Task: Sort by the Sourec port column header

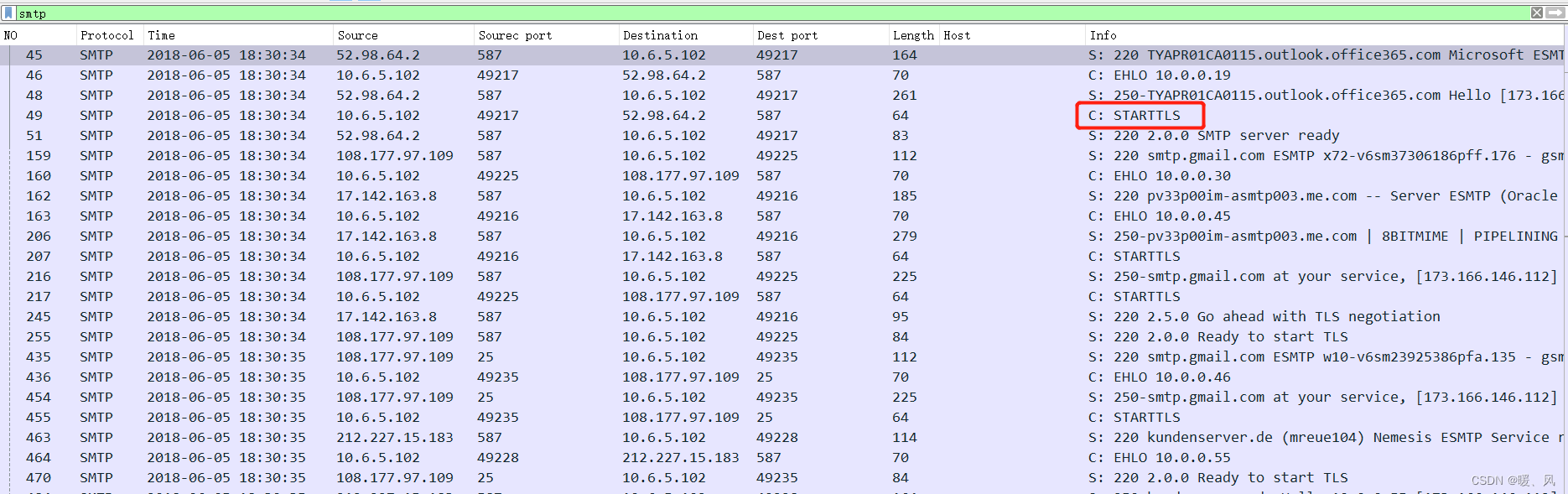Action: click(515, 35)
